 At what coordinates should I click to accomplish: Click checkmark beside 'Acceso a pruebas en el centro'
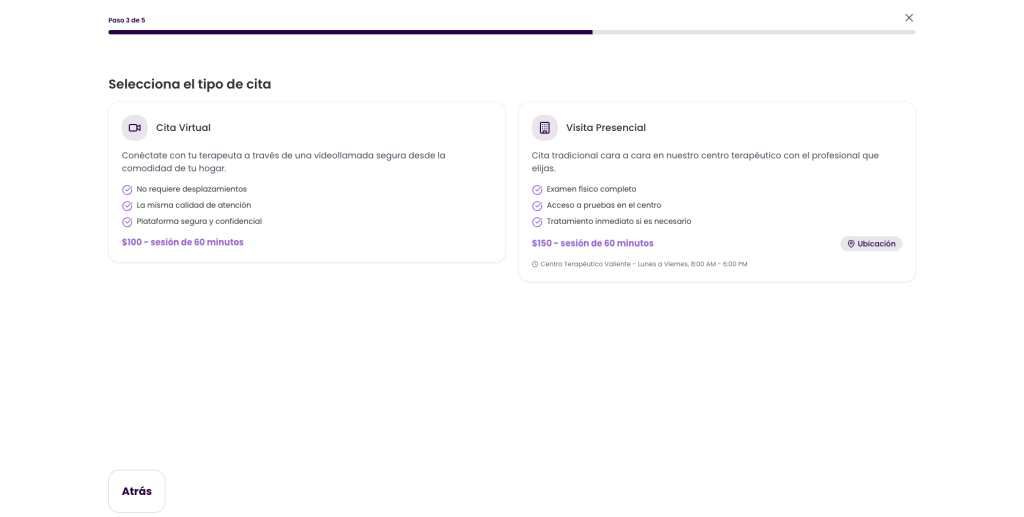(x=537, y=206)
